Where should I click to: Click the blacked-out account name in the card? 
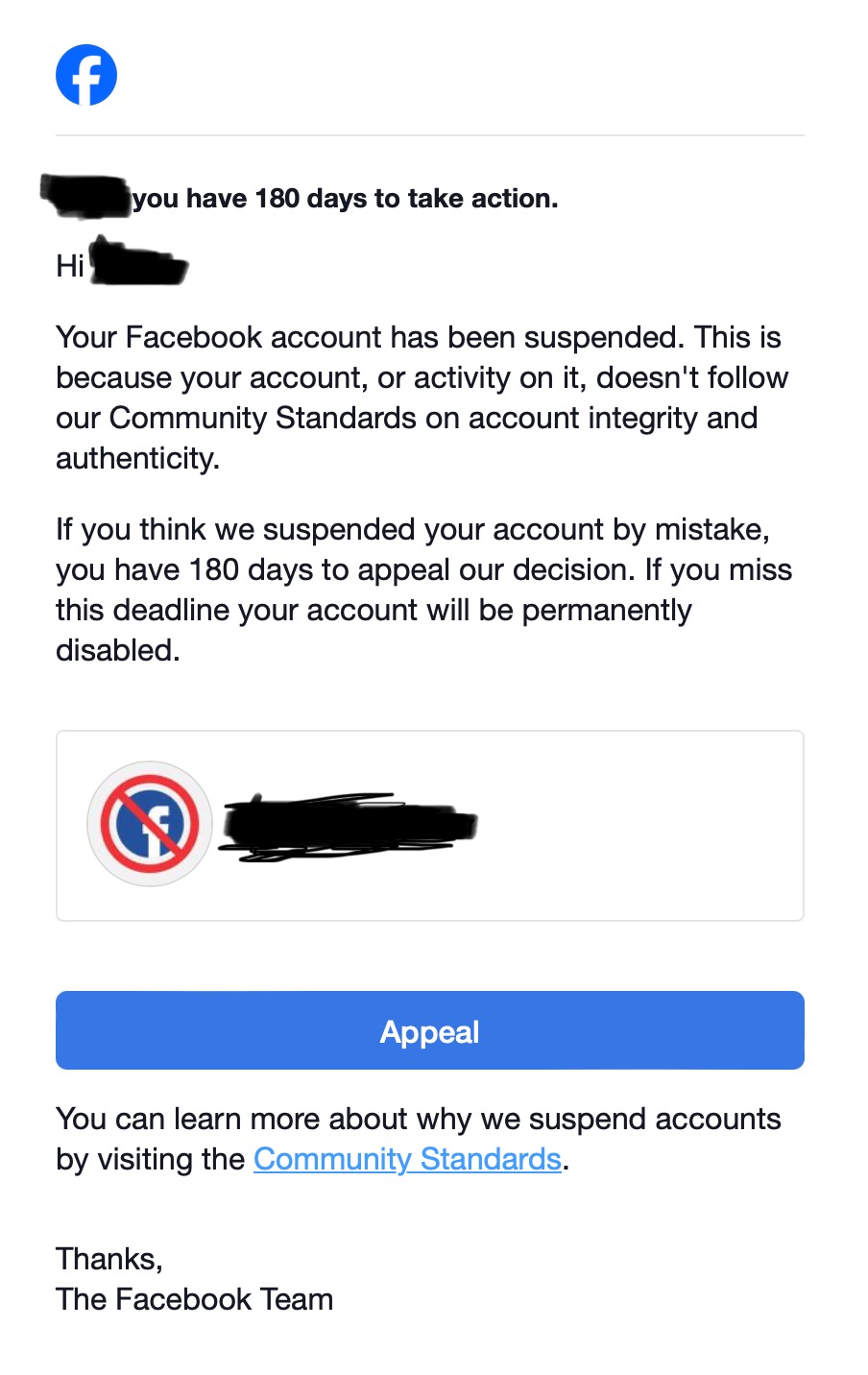pyautogui.click(x=348, y=826)
